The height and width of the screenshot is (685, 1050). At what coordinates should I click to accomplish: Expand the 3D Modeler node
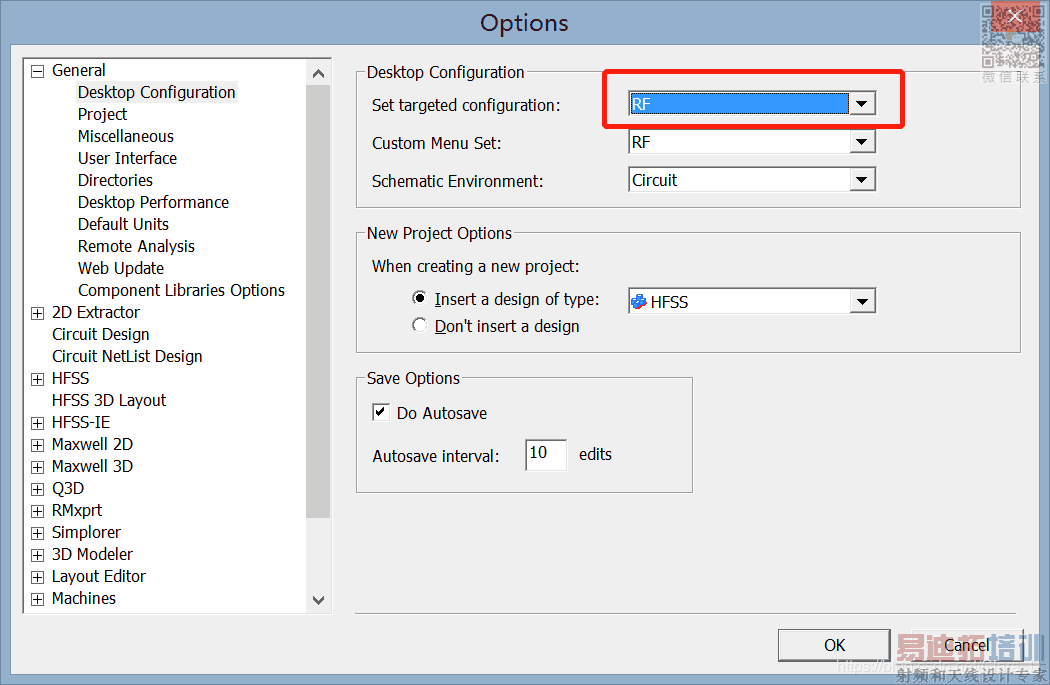[38, 555]
